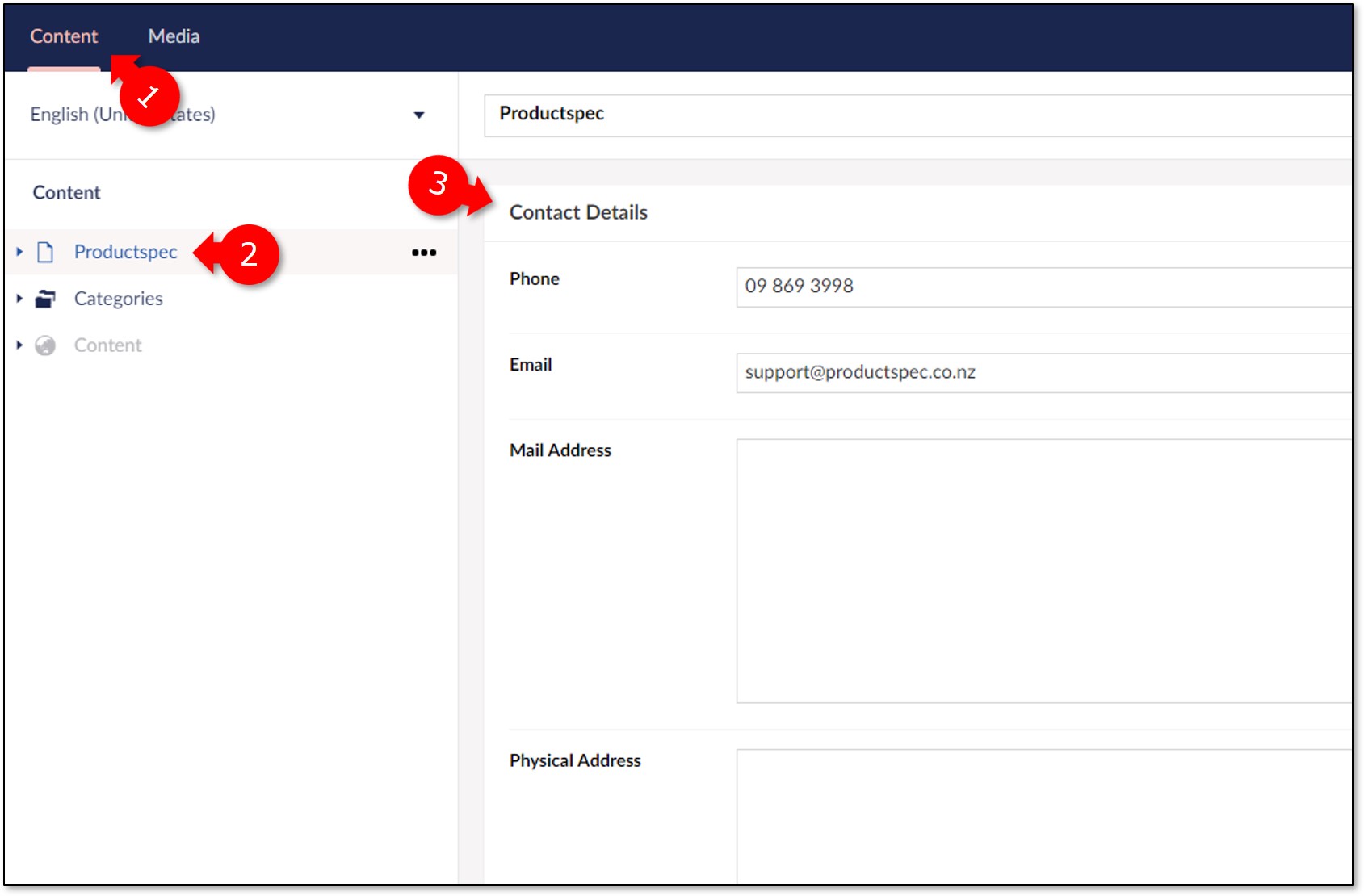The height and width of the screenshot is (896, 1364).
Task: Click the globe icon beside Content node
Action: [x=45, y=346]
